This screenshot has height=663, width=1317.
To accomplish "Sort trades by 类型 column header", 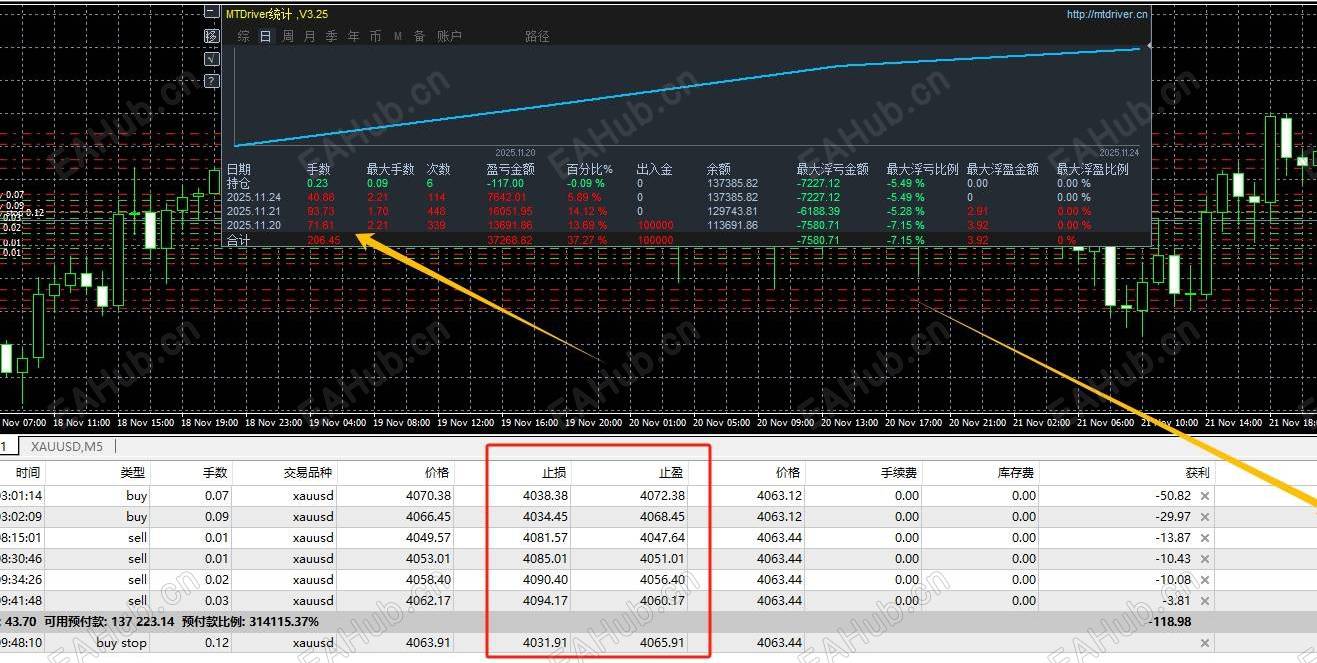I will click(x=133, y=472).
